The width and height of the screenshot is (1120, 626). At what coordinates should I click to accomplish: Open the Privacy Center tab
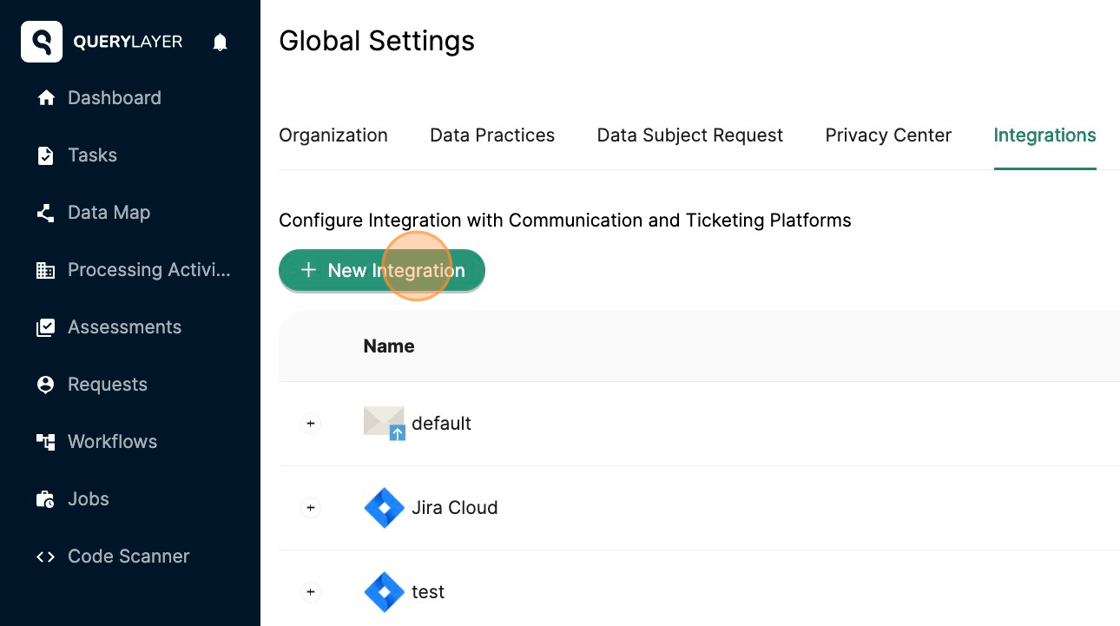coord(888,135)
